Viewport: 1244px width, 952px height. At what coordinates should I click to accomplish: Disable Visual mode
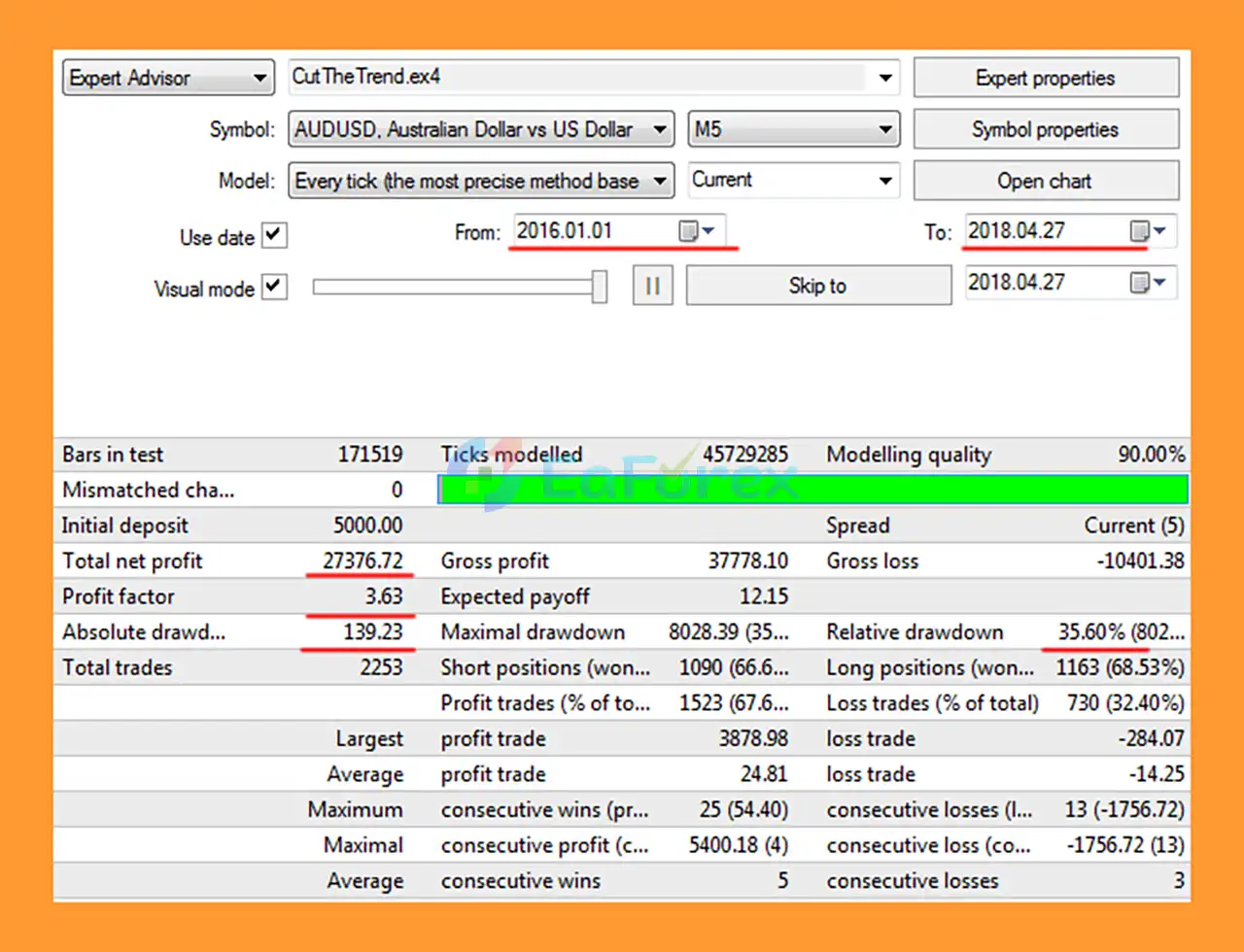click(273, 288)
